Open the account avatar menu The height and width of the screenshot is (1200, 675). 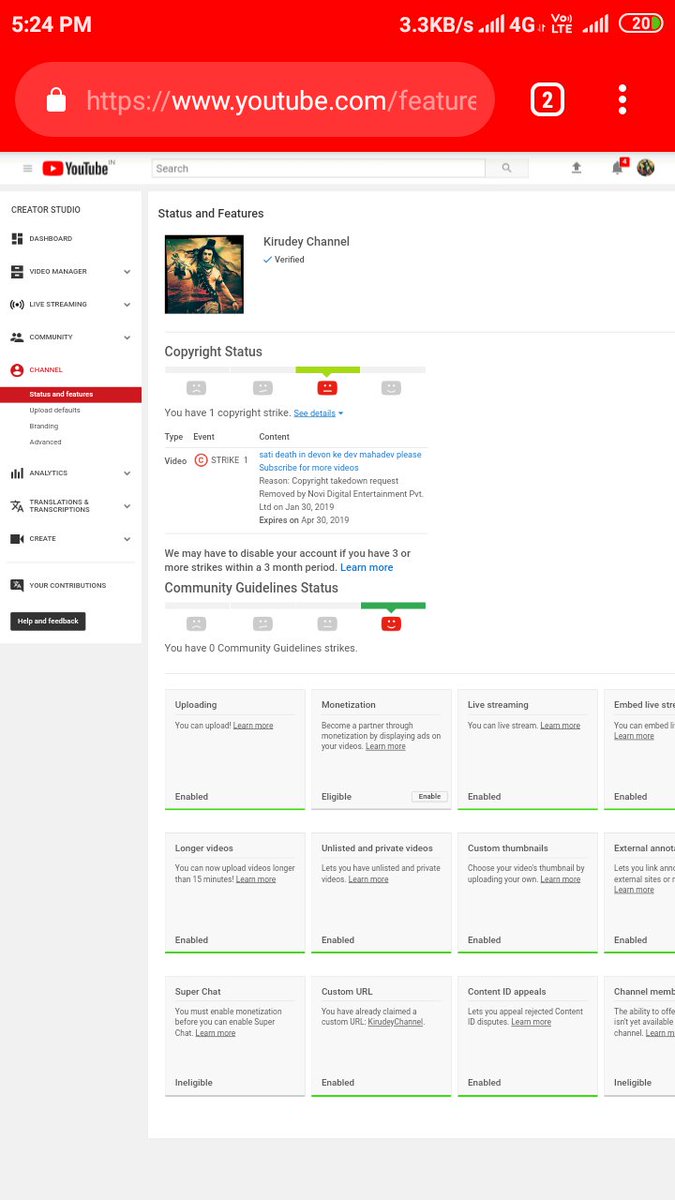[x=646, y=167]
